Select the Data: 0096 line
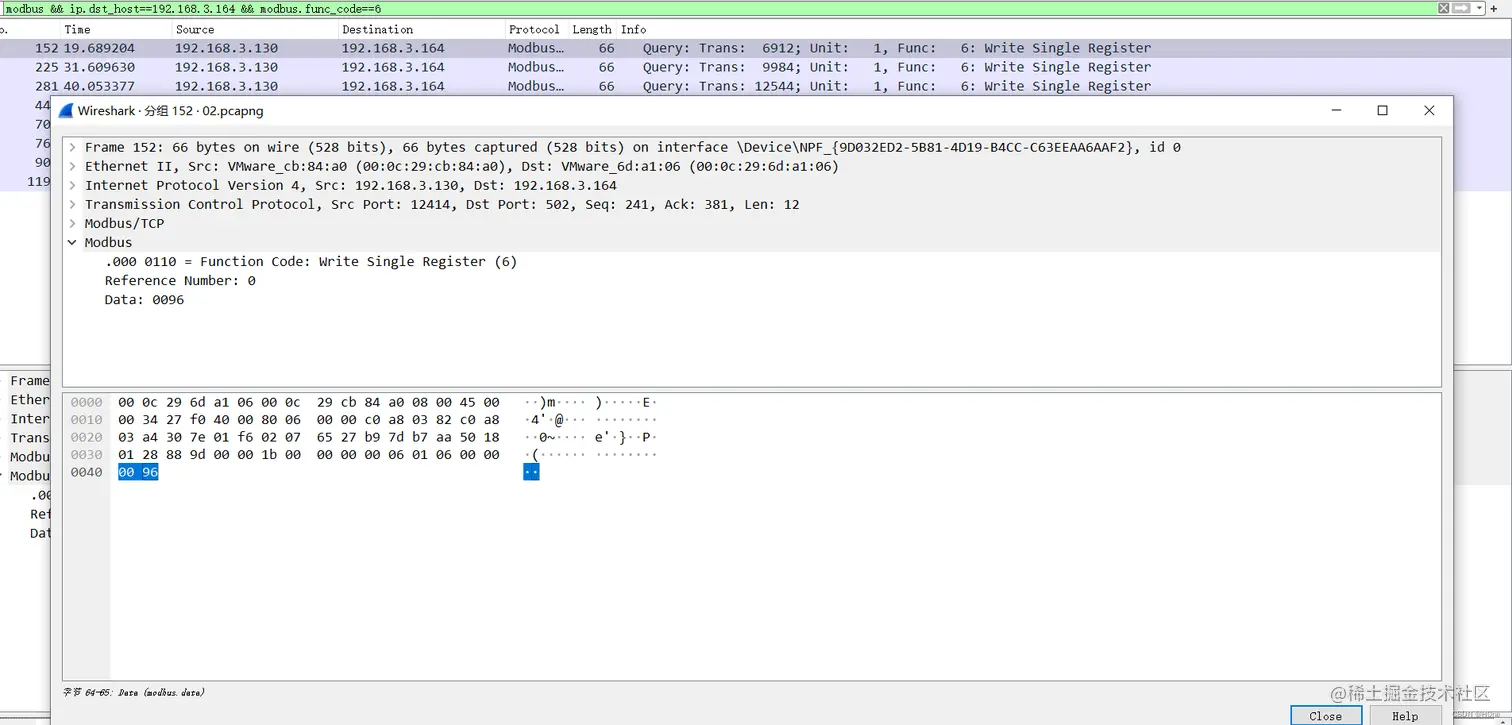Image resolution: width=1512 pixels, height=725 pixels. [x=144, y=299]
